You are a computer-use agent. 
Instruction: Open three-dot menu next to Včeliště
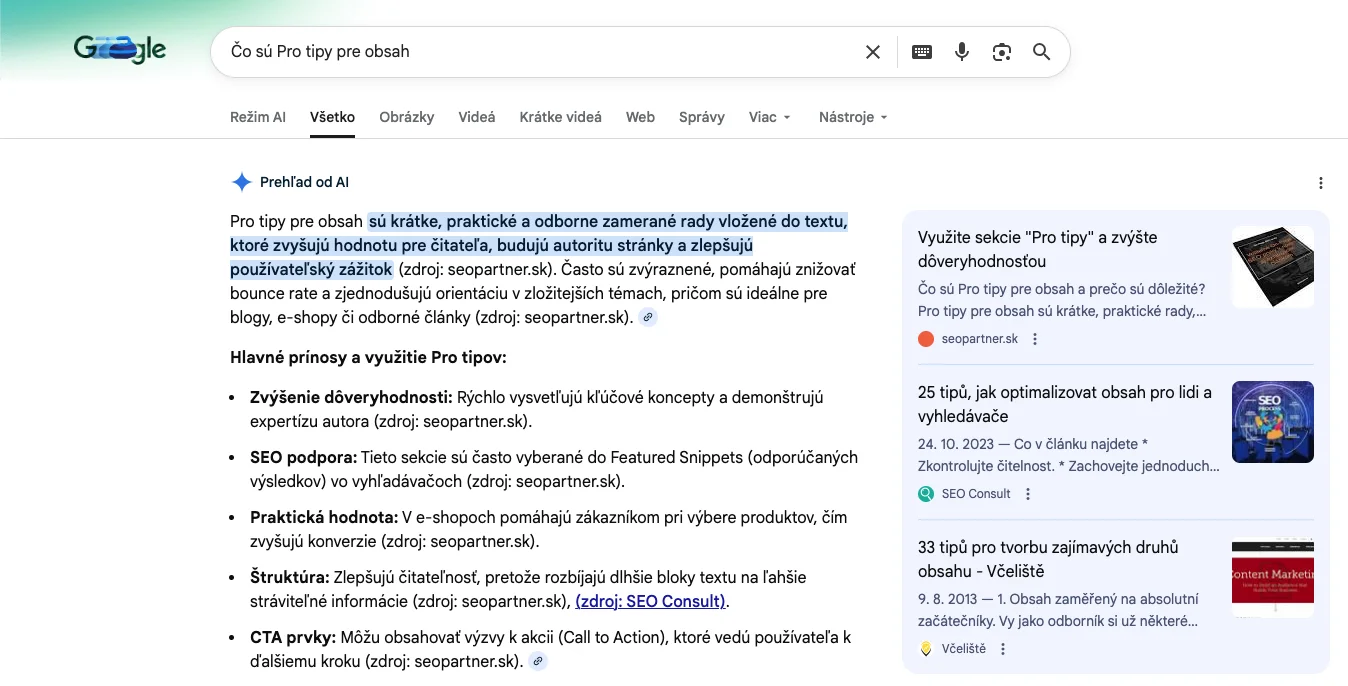point(1003,649)
